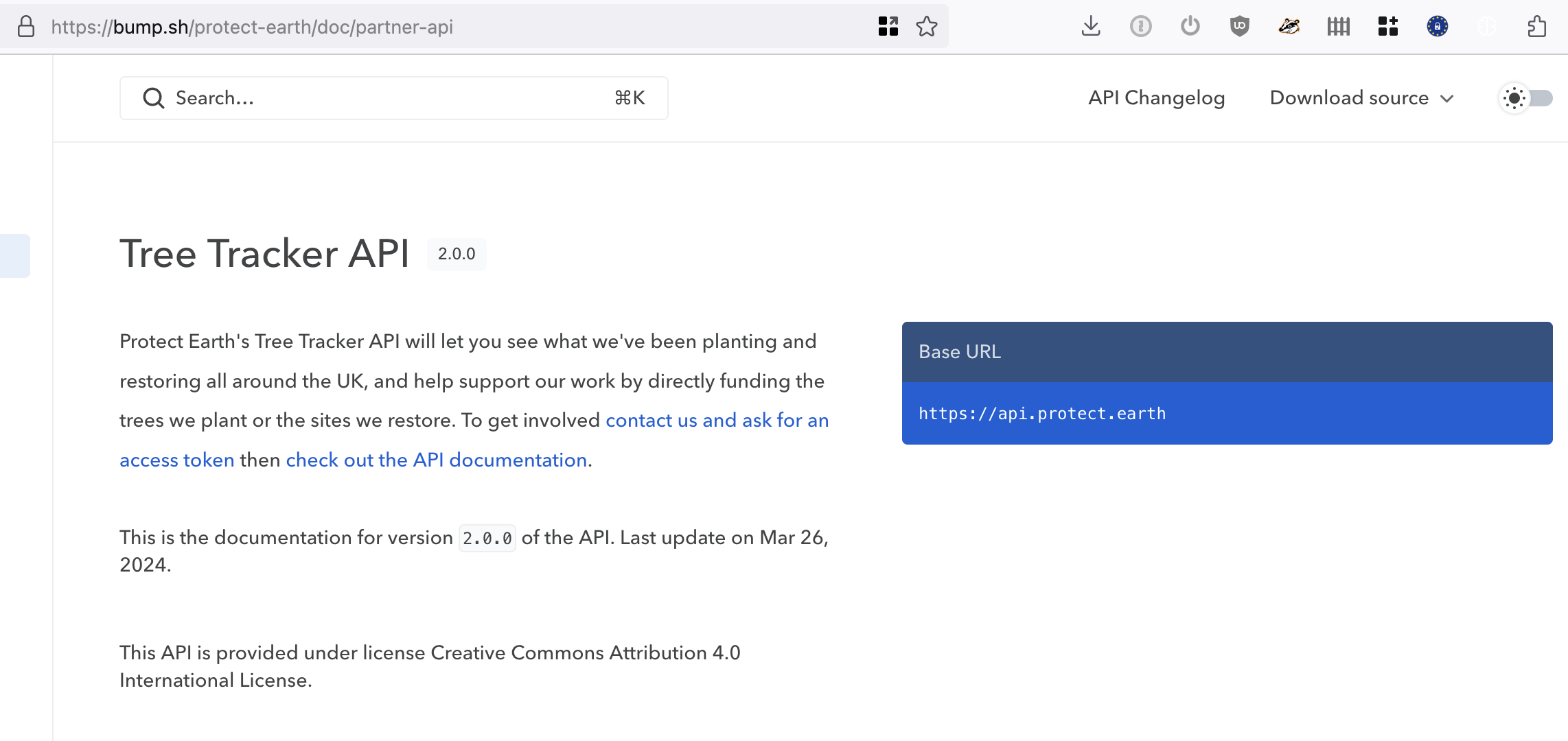Click the site padlock security icon
Screen dimensions: 1568x741
click(x=26, y=27)
